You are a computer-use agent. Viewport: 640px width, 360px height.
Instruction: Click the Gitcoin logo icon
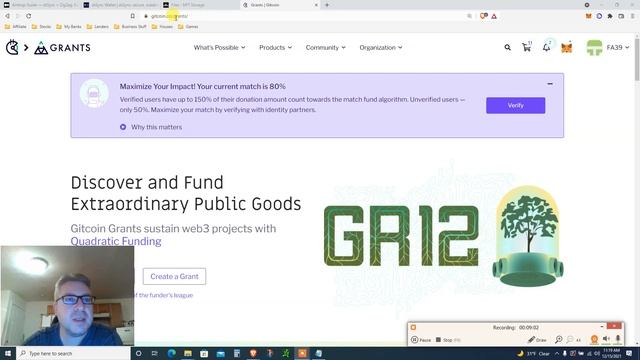tap(12, 48)
